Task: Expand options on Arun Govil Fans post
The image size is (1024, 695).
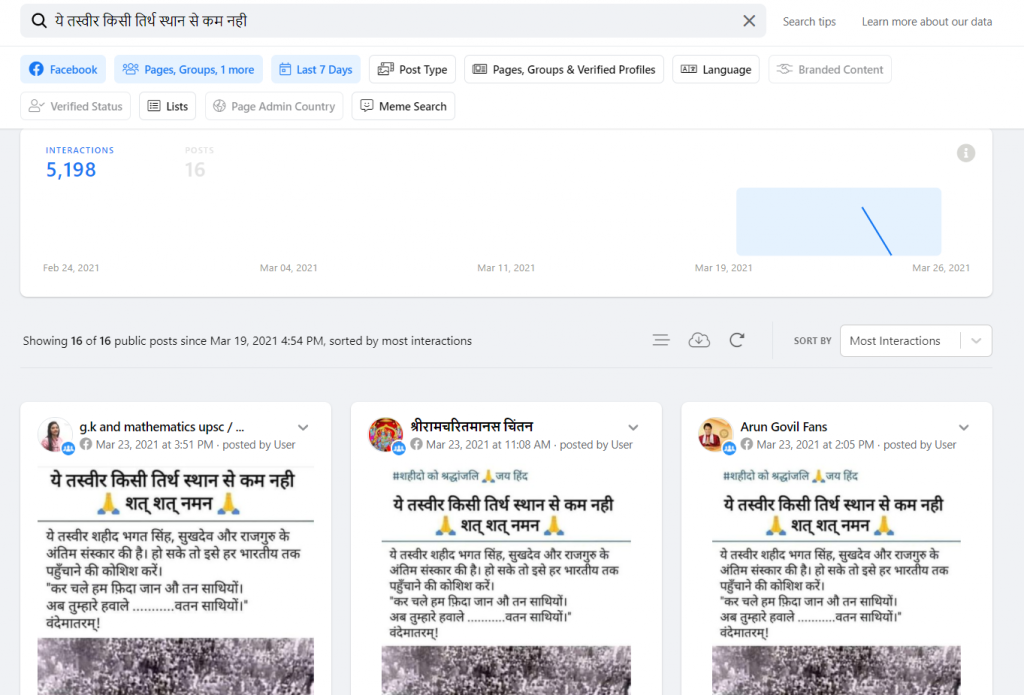Action: 964,427
